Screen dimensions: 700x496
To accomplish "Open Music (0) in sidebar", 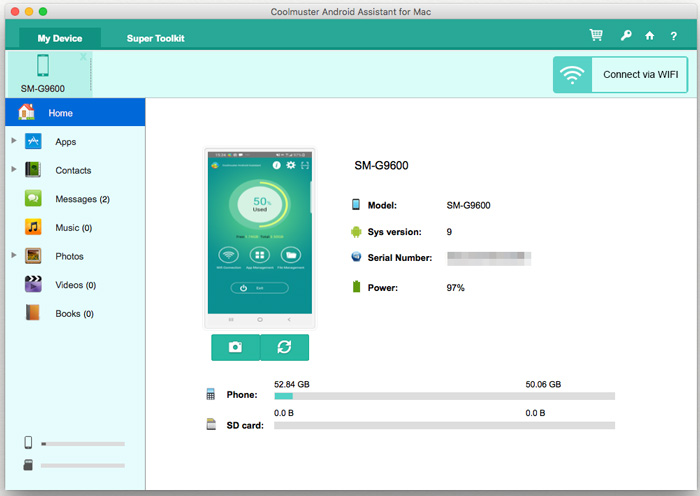I will (73, 228).
